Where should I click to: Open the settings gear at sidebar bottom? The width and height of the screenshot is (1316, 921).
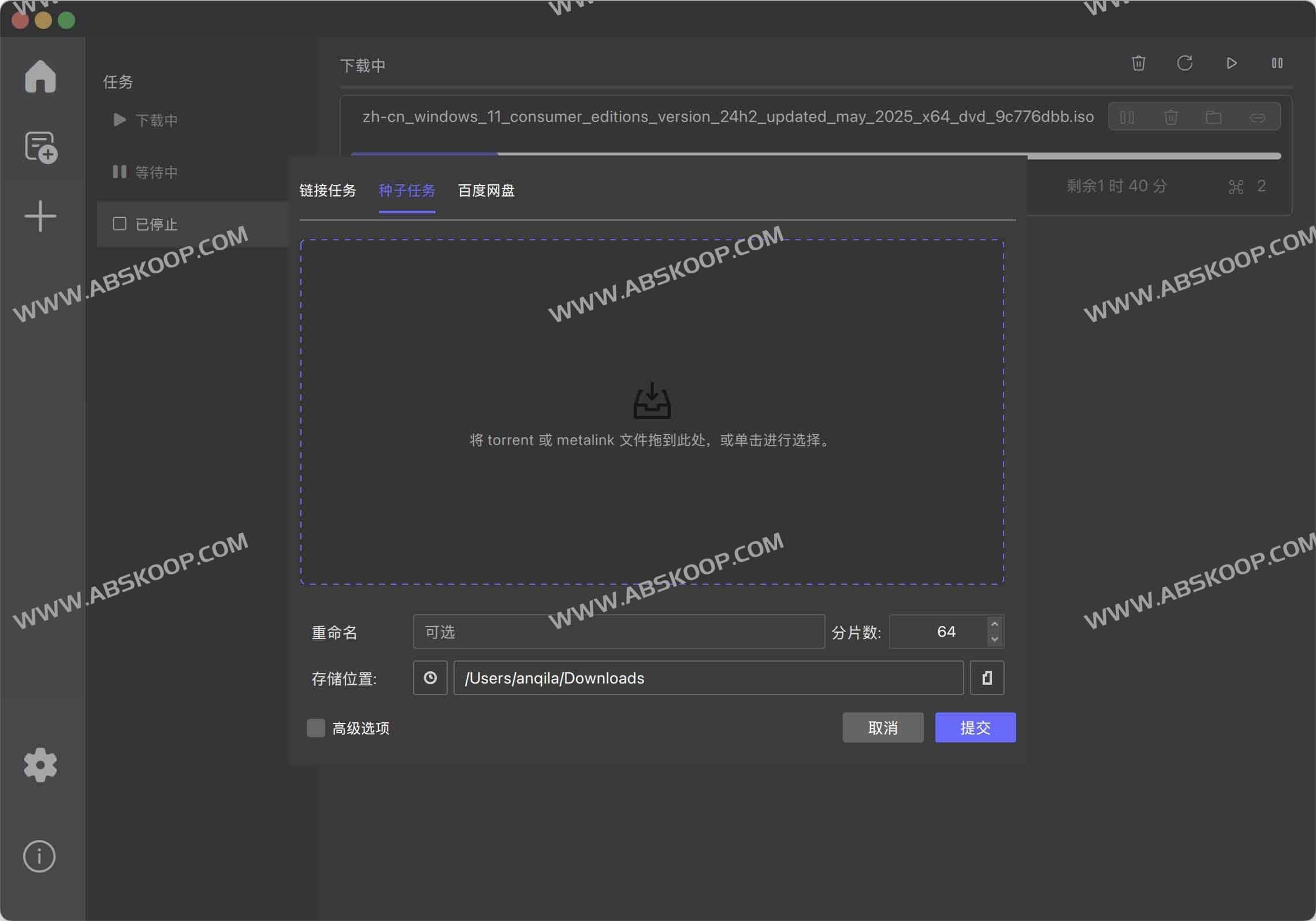click(x=39, y=765)
